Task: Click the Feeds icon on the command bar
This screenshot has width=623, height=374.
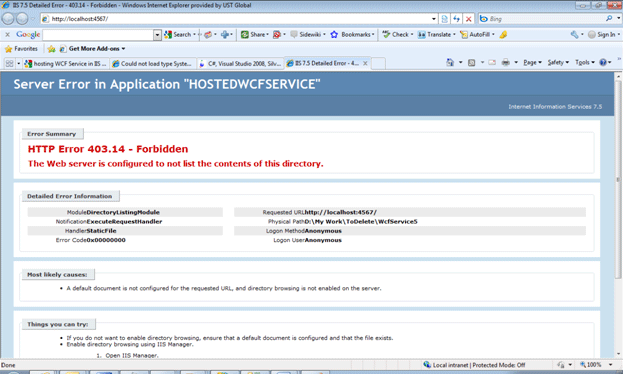Action: [x=472, y=62]
